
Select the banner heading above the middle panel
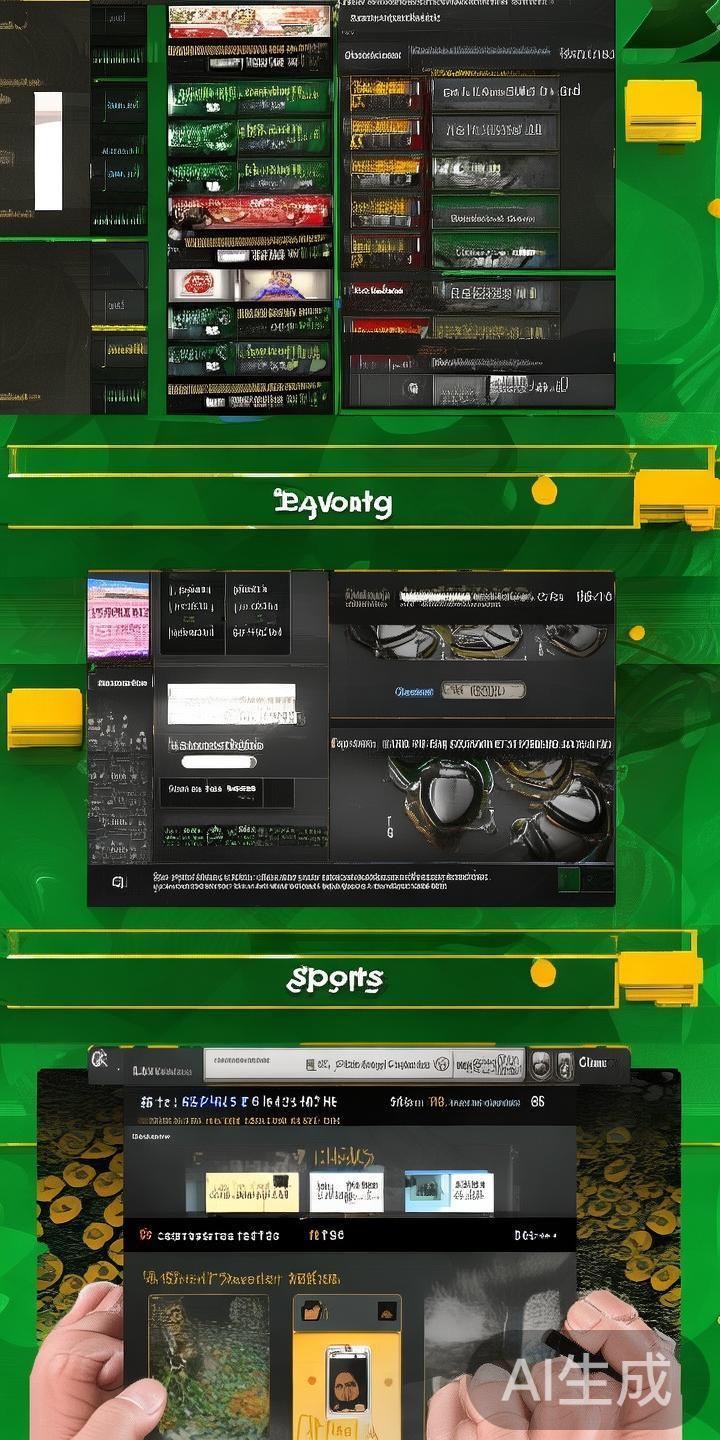pos(333,503)
